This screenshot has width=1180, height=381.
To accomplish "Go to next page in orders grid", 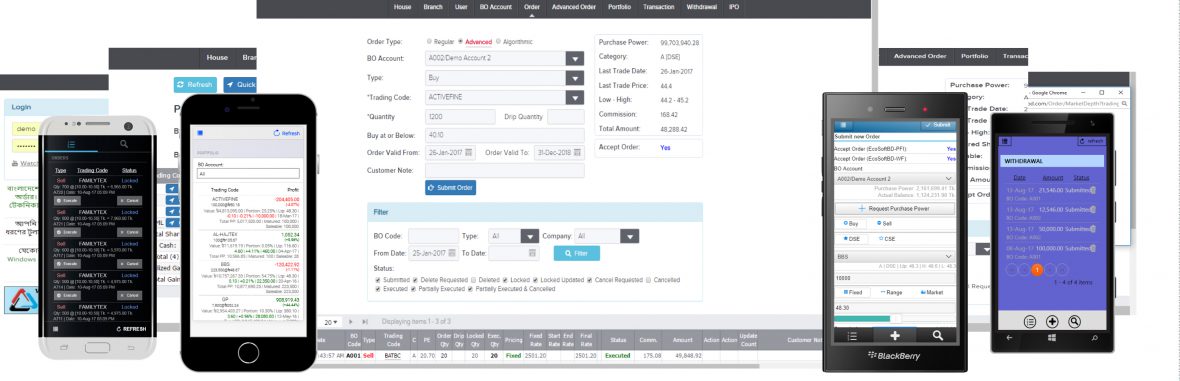I will point(350,322).
